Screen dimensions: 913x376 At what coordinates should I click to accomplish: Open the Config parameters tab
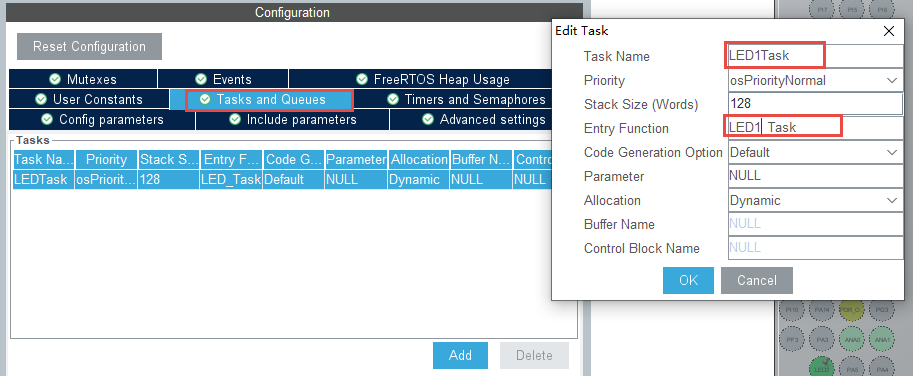tap(102, 119)
